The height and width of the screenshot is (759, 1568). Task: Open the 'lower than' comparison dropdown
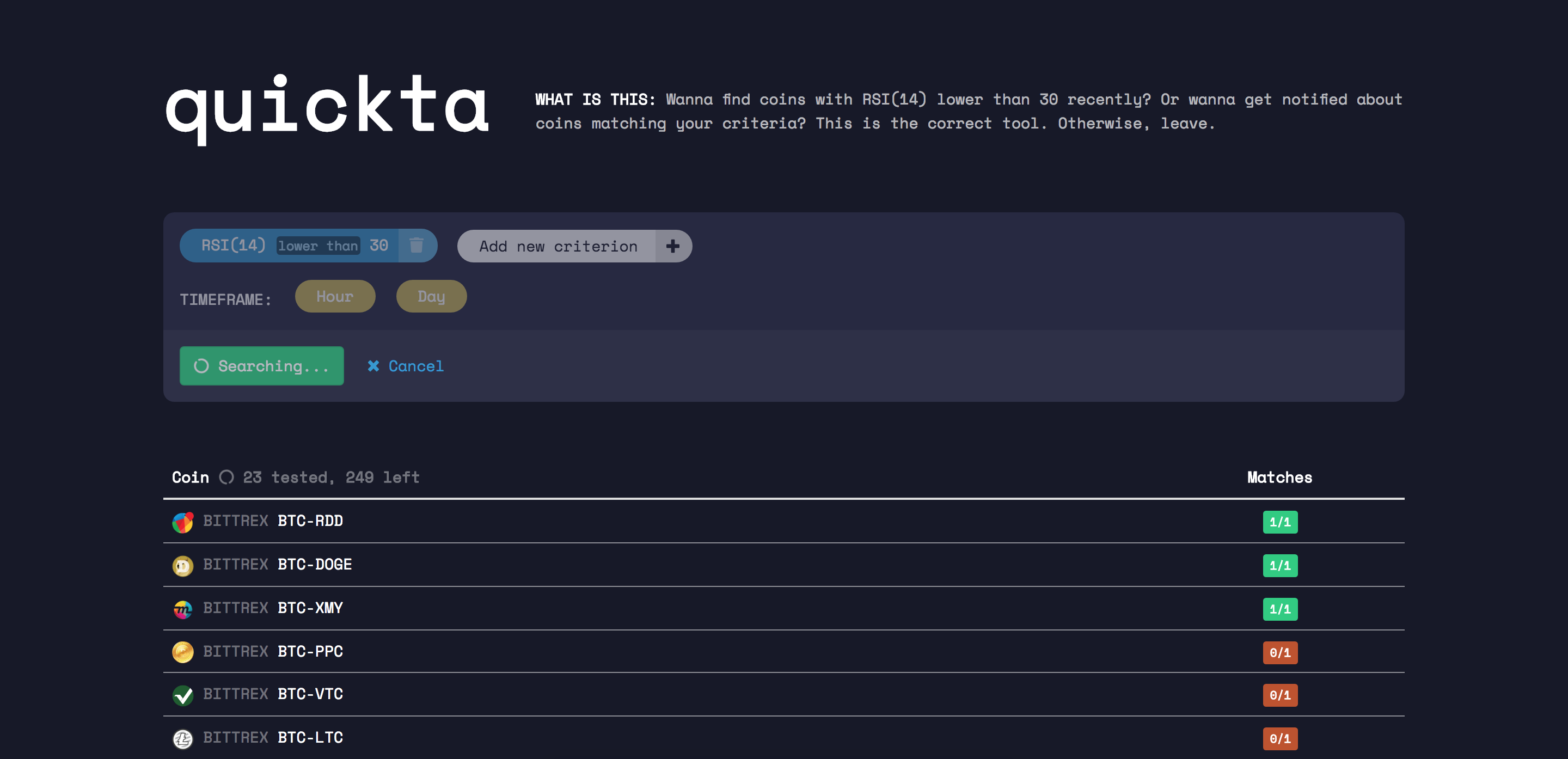(318, 246)
